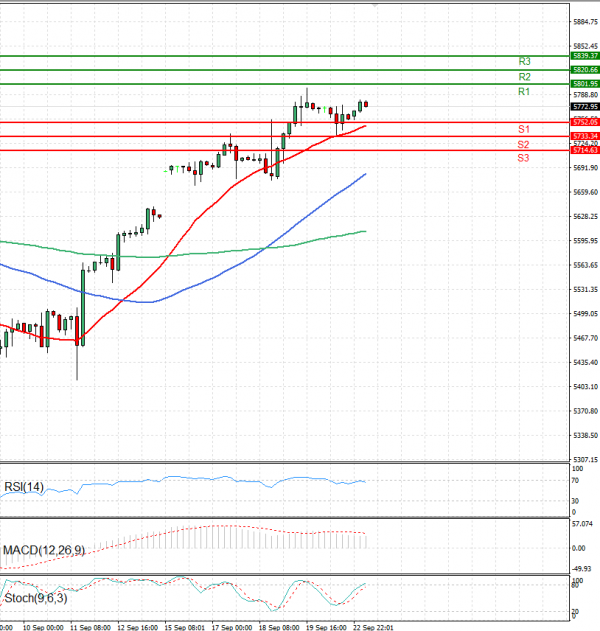Click the RSI 30 level value
The width and height of the screenshot is (600, 631).
coord(575,501)
